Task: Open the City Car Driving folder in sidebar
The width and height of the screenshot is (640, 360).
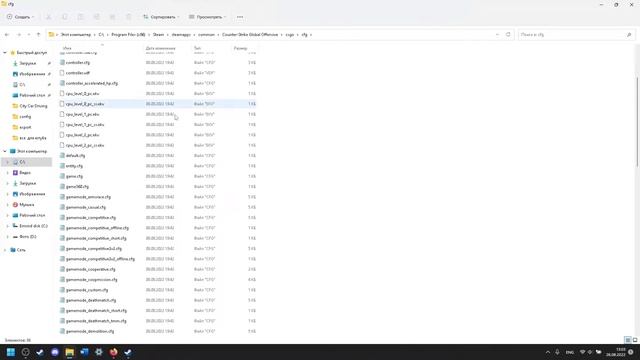Action: tap(33, 106)
